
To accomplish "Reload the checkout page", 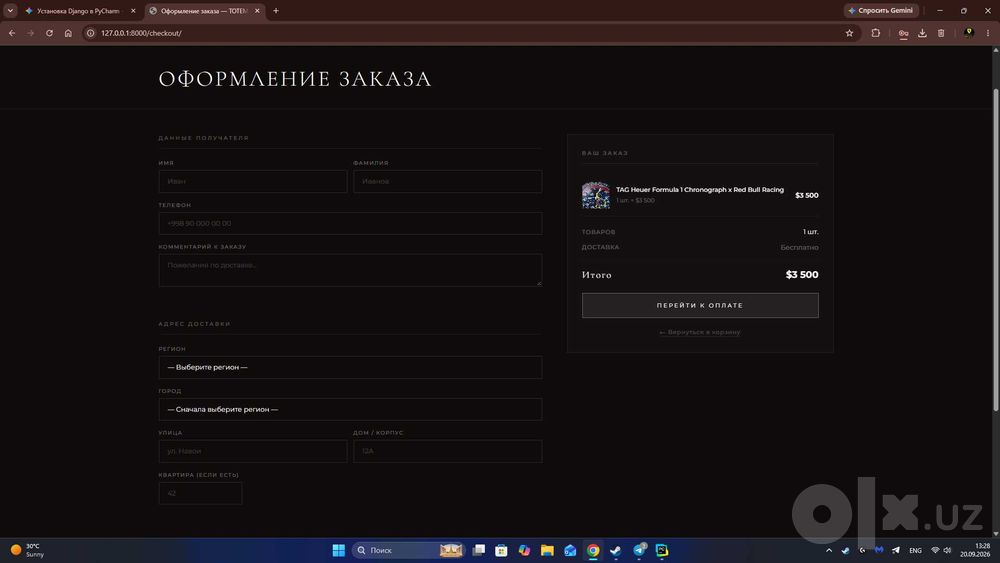I will click(49, 33).
